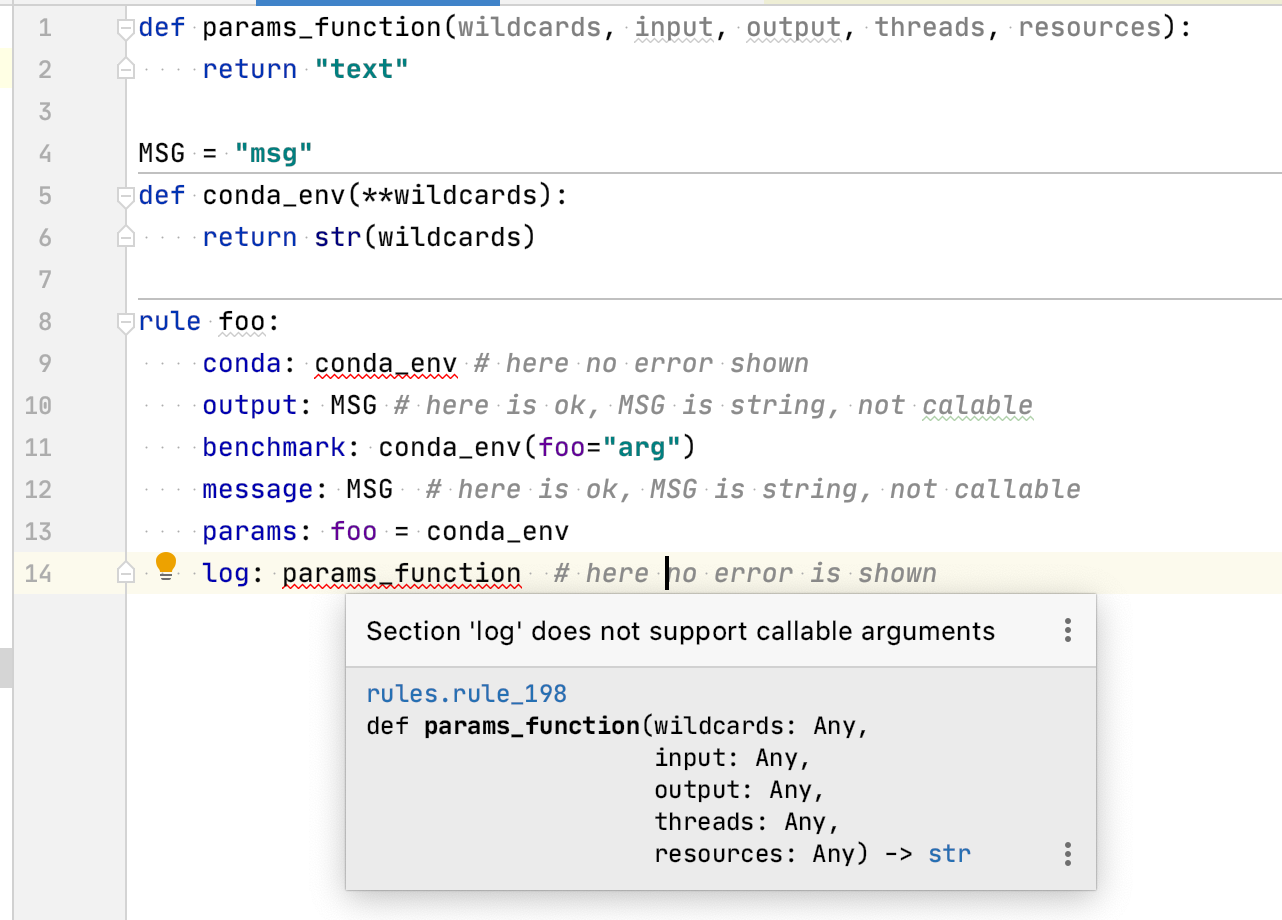Open the kebab menu at the popup bottom
Viewport: 1282px width, 920px height.
point(1068,854)
